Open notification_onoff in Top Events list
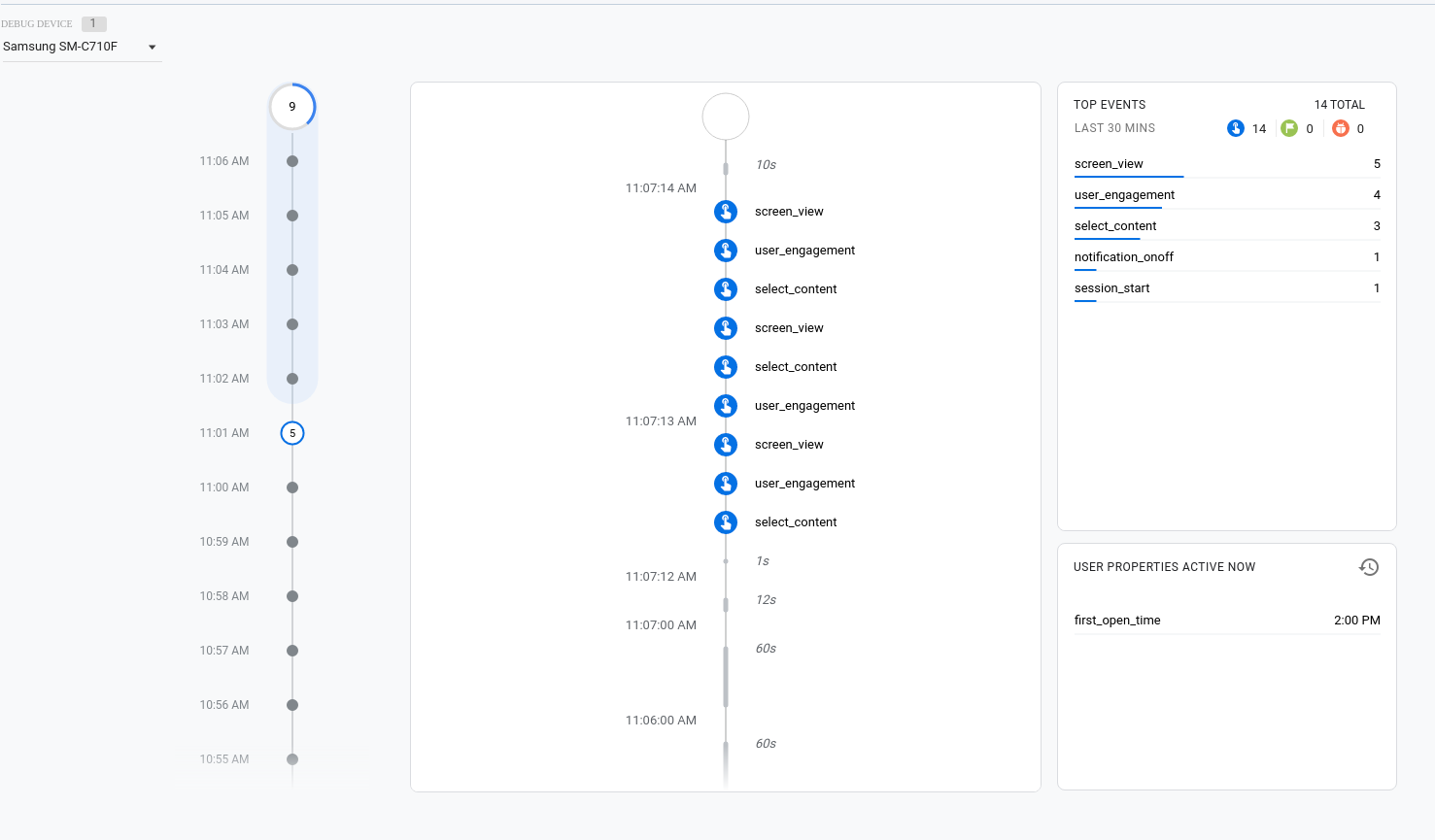Viewport: 1435px width, 840px height. (1124, 257)
